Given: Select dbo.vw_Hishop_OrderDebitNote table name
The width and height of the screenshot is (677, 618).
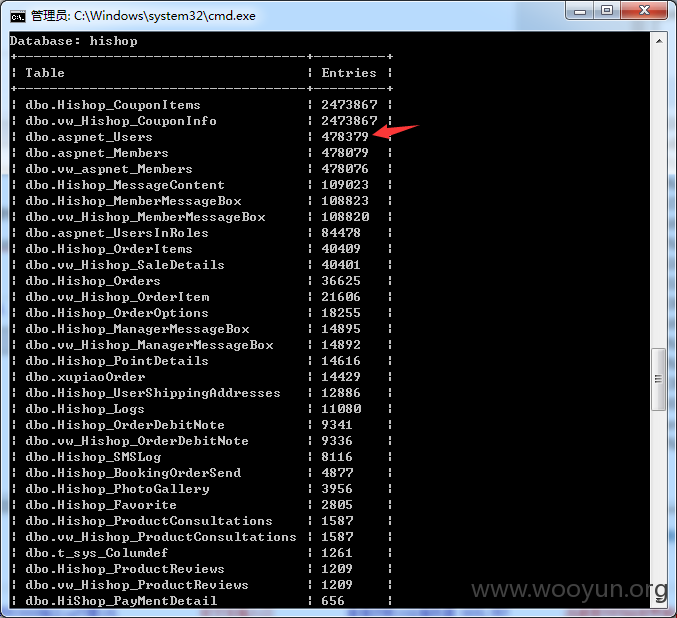Looking at the screenshot, I should click(137, 441).
